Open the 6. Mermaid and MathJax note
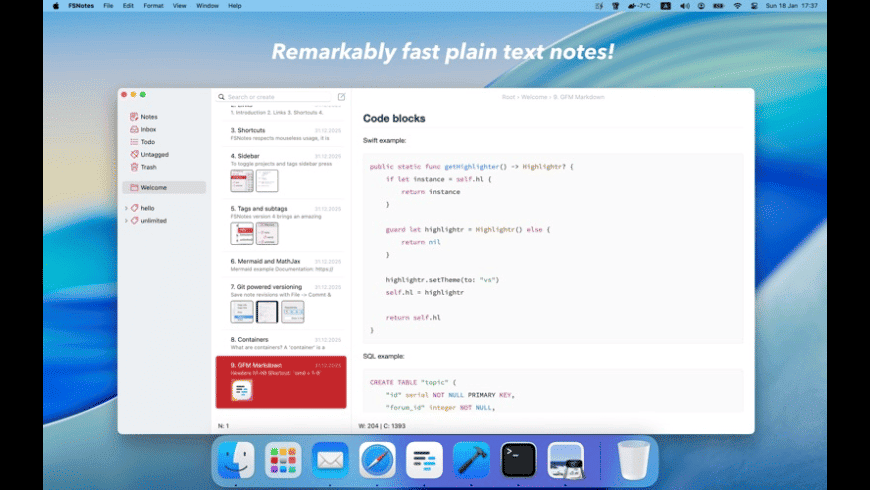Image resolution: width=870 pixels, height=490 pixels. tap(281, 265)
